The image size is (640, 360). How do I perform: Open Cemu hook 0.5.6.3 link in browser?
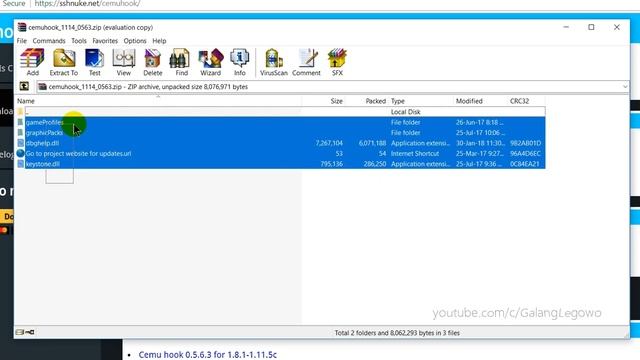click(207, 354)
